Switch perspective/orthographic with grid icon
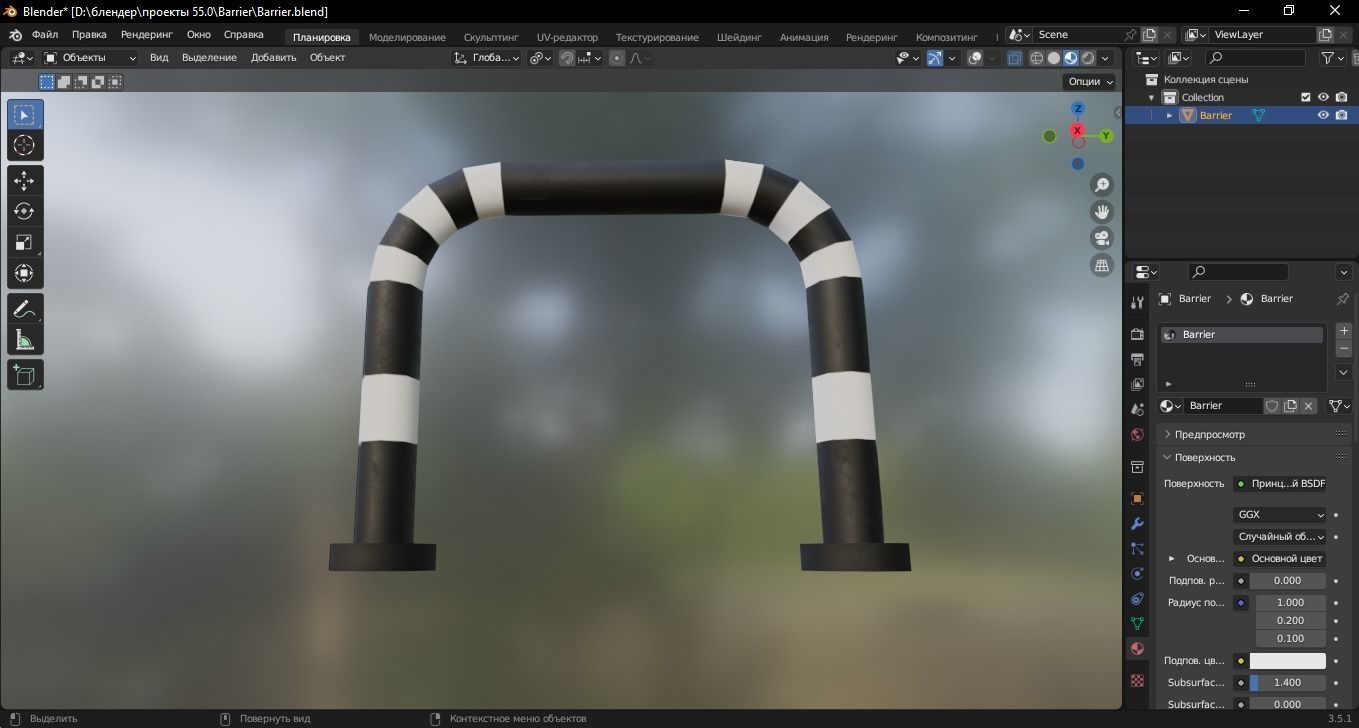This screenshot has width=1359, height=728. point(1101,266)
